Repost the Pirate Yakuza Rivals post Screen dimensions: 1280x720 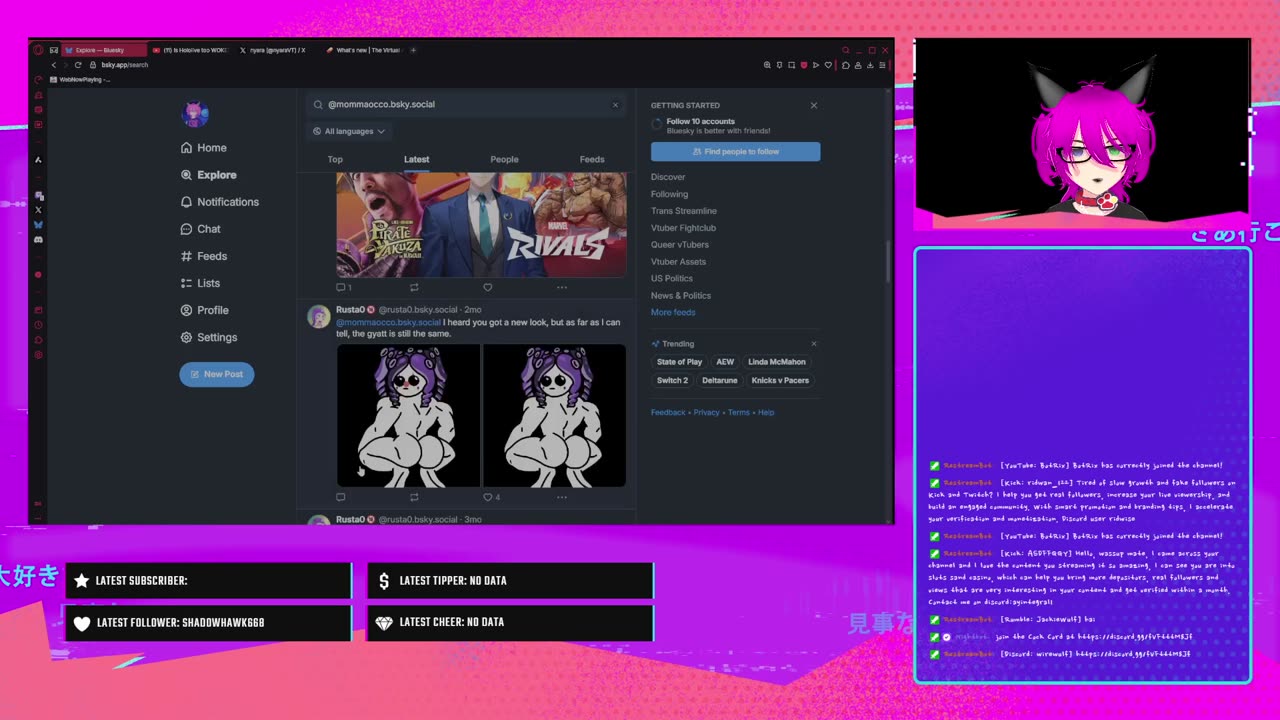(414, 287)
